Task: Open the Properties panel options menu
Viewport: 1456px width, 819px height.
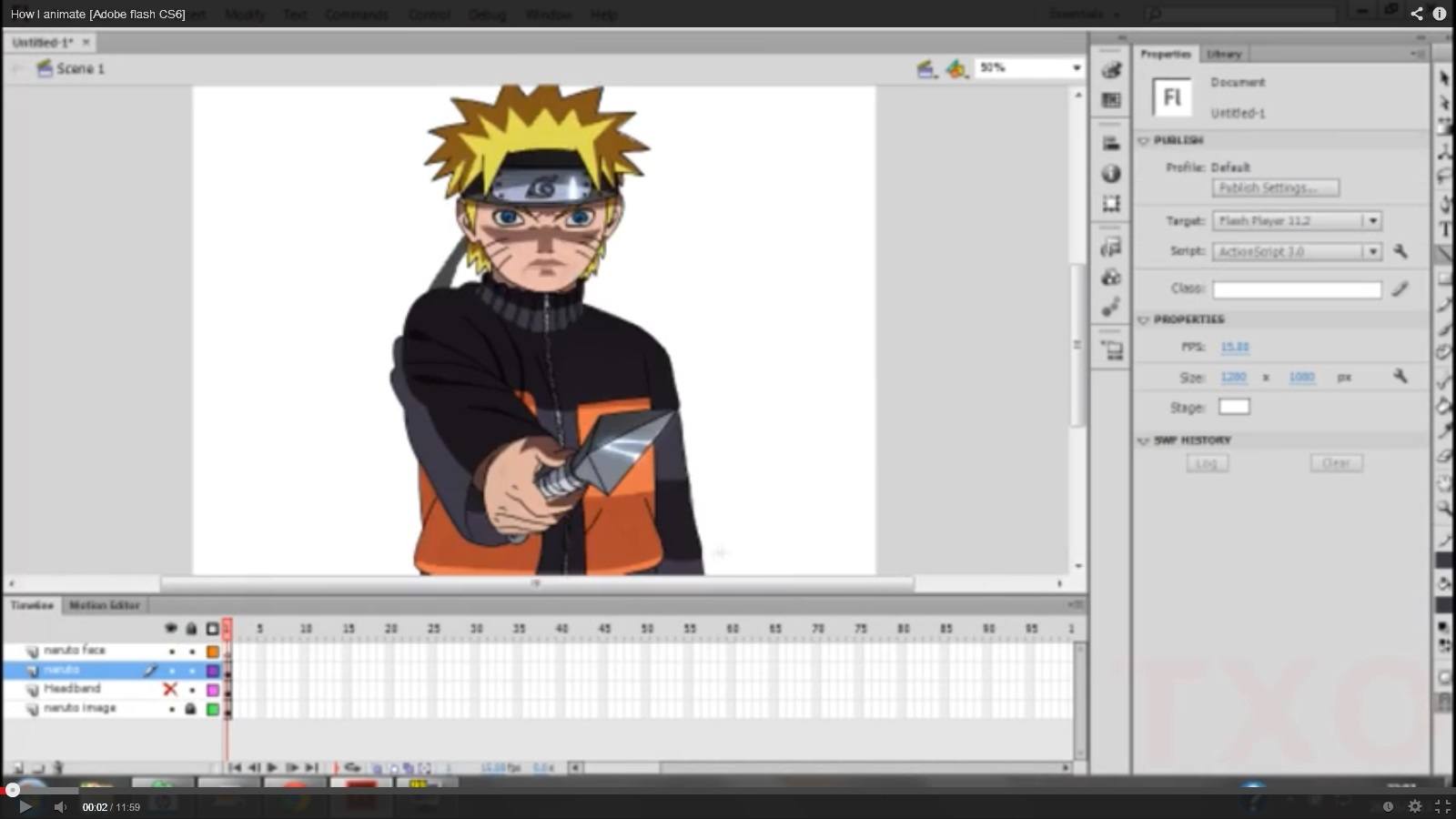Action: coord(1418,54)
